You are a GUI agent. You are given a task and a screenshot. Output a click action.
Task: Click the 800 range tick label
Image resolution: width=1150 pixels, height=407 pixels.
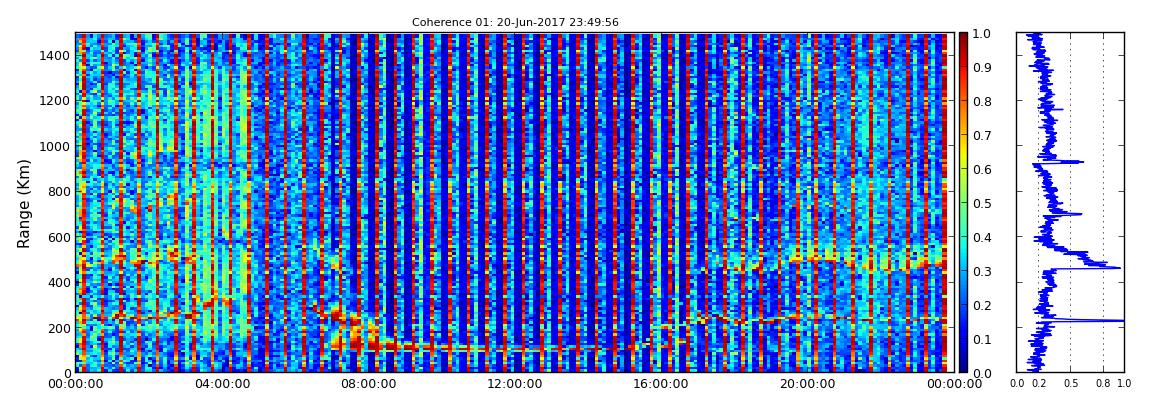click(x=58, y=191)
